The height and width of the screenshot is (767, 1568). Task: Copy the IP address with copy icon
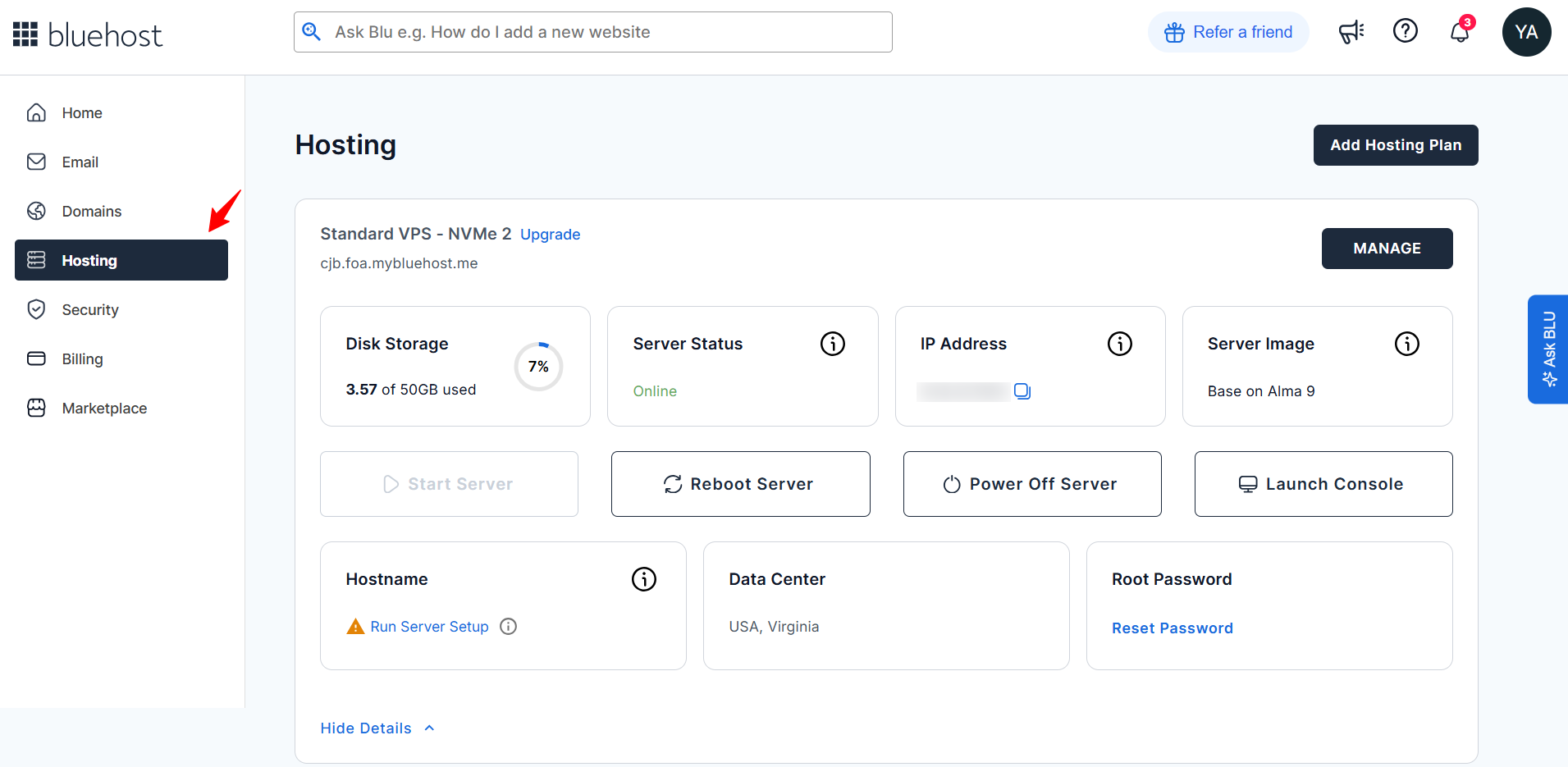tap(1022, 391)
